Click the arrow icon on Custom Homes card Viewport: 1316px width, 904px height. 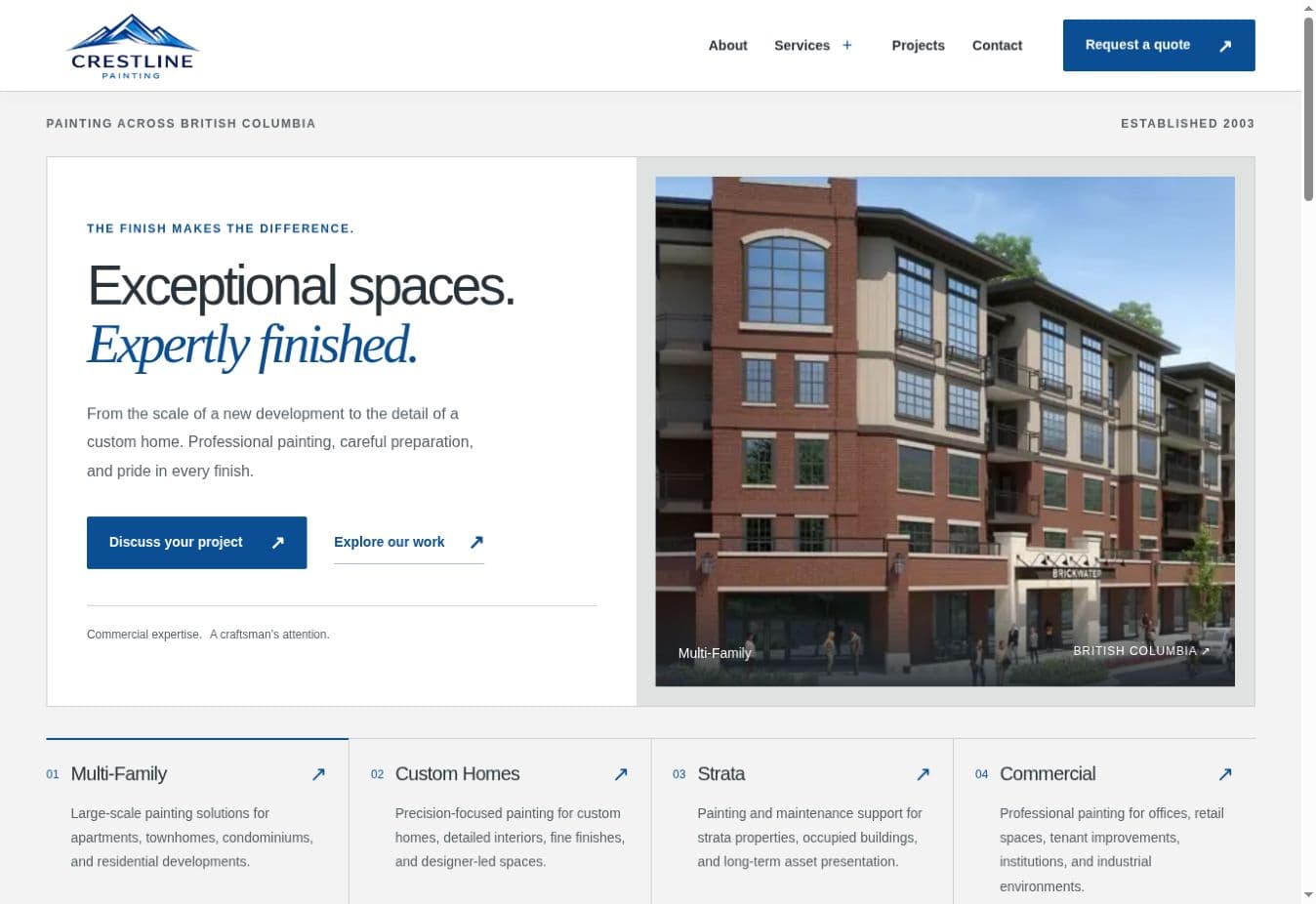[x=621, y=774]
